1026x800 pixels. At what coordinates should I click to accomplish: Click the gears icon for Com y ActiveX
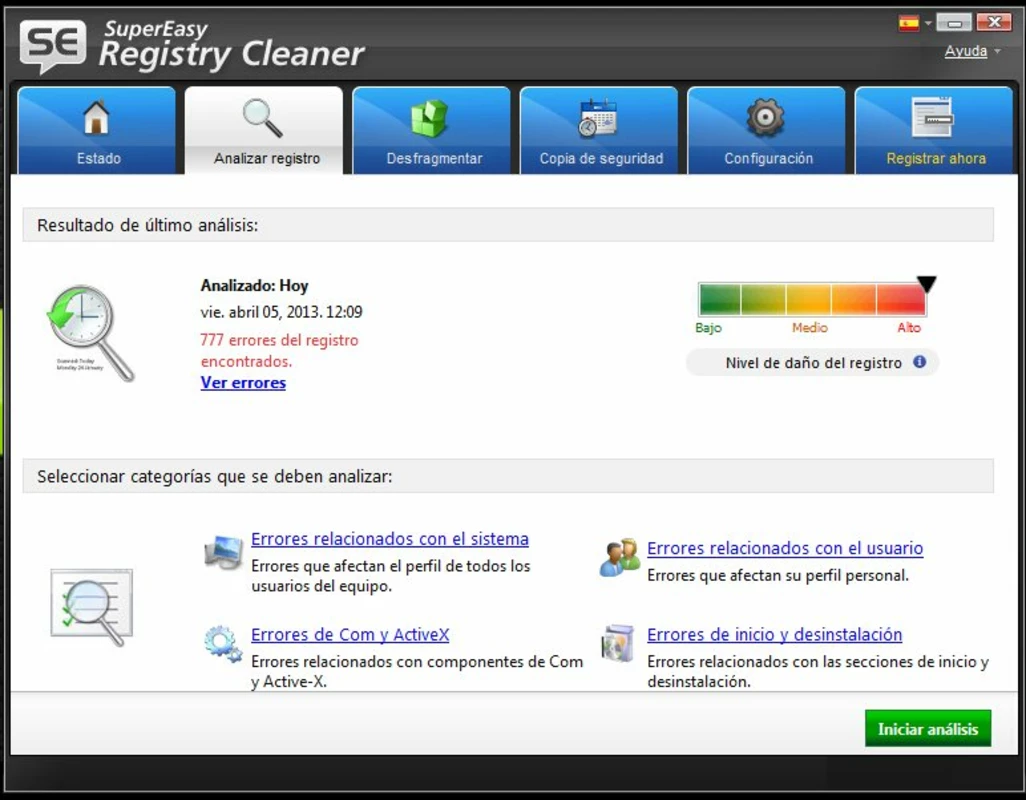223,644
